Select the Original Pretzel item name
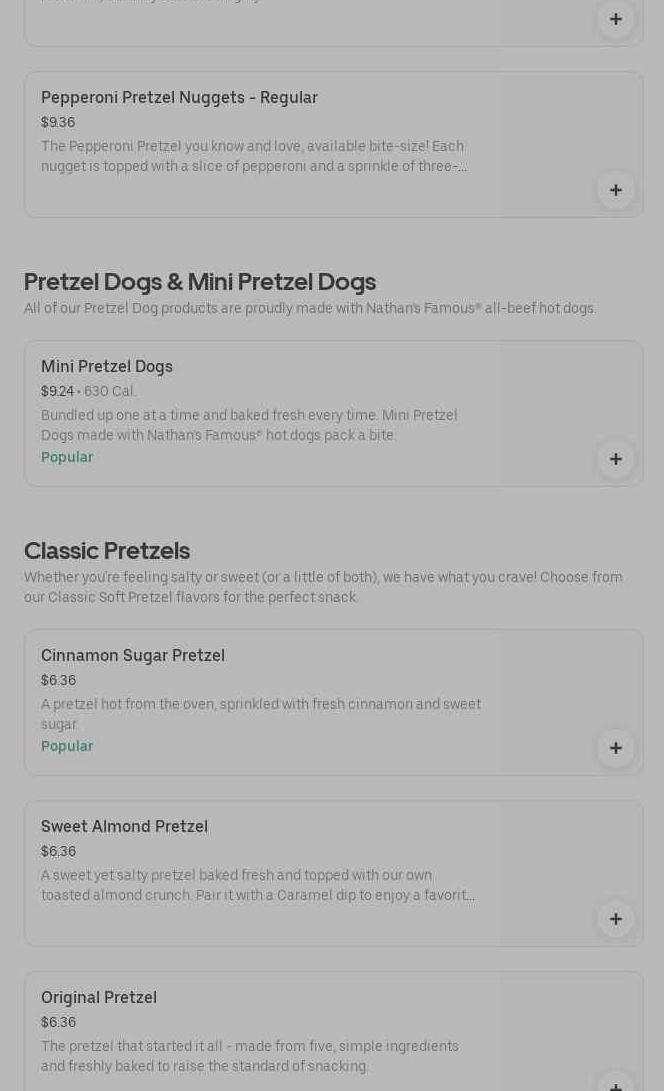The height and width of the screenshot is (1091, 664). coord(99,998)
